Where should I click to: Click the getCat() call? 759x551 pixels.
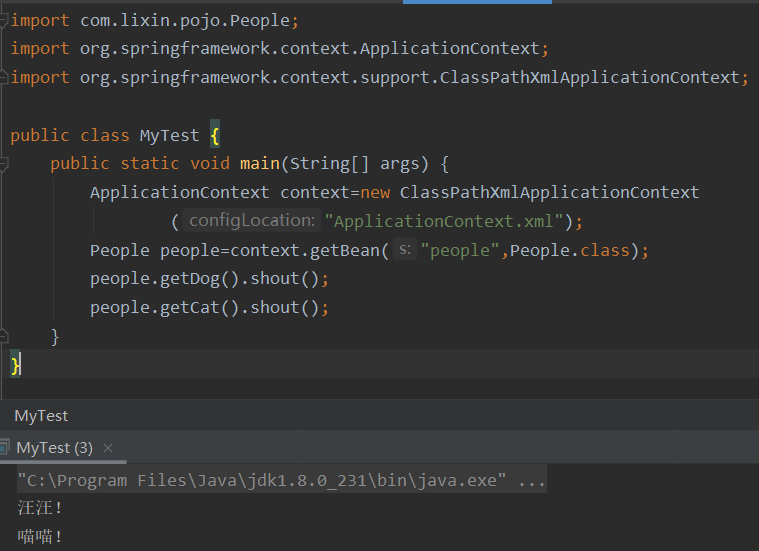pos(199,307)
